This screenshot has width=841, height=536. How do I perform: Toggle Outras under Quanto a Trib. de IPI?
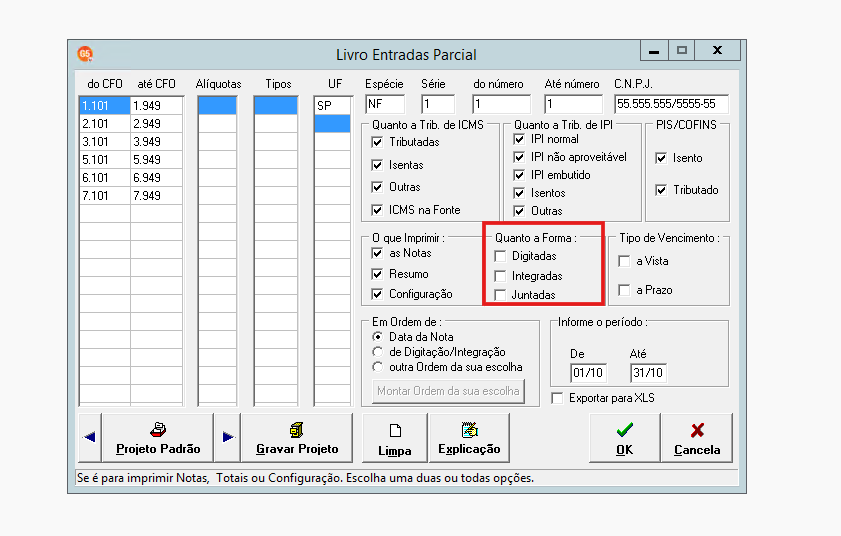point(519,211)
